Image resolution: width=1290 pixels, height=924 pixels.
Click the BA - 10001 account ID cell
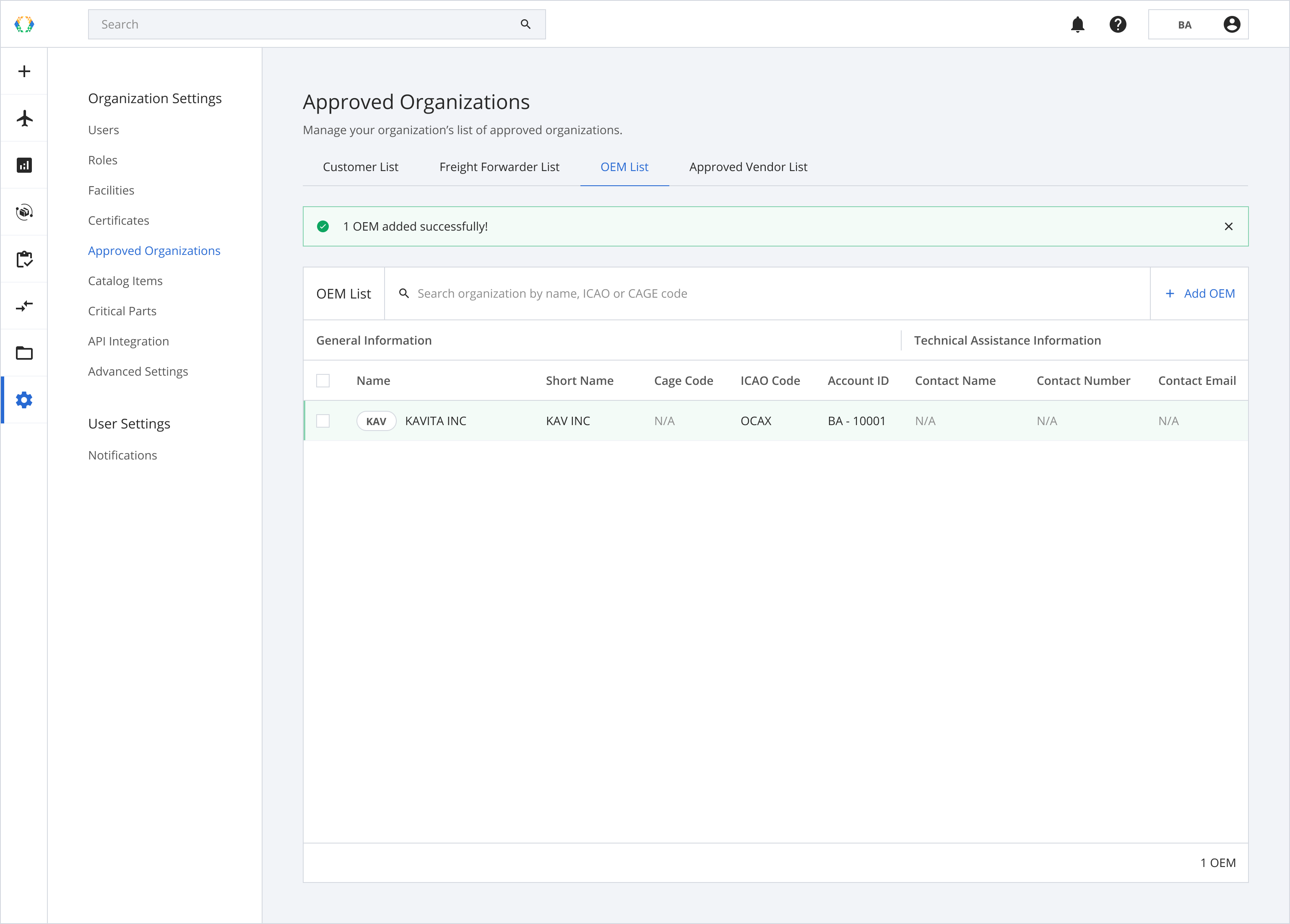pyautogui.click(x=857, y=421)
